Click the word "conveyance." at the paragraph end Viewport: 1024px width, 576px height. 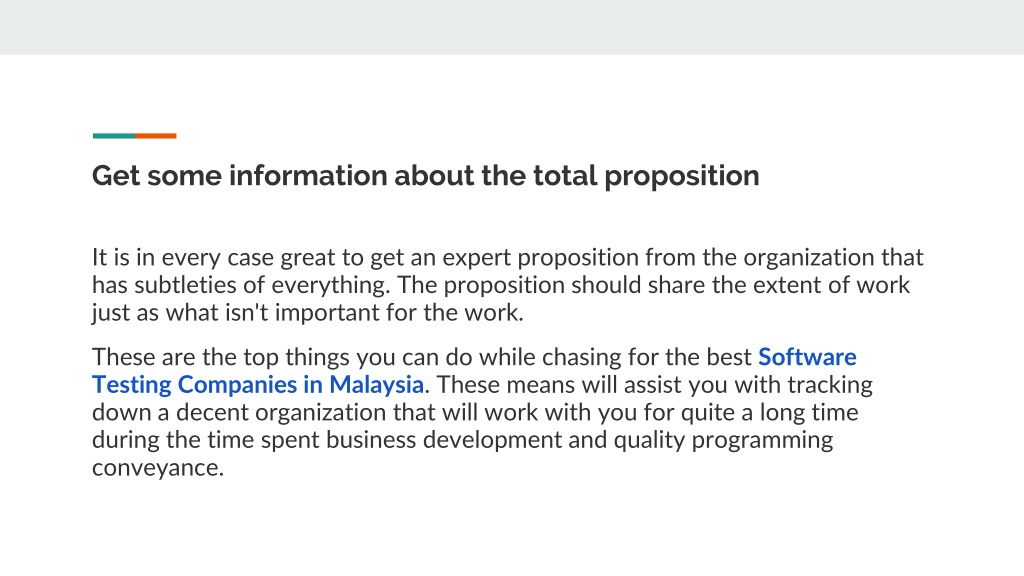(158, 468)
